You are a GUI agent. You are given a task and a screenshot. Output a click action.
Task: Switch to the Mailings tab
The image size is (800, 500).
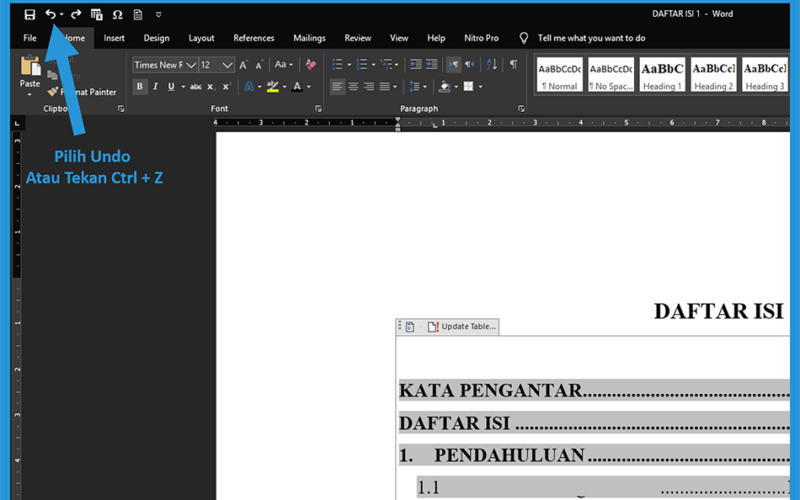309,38
